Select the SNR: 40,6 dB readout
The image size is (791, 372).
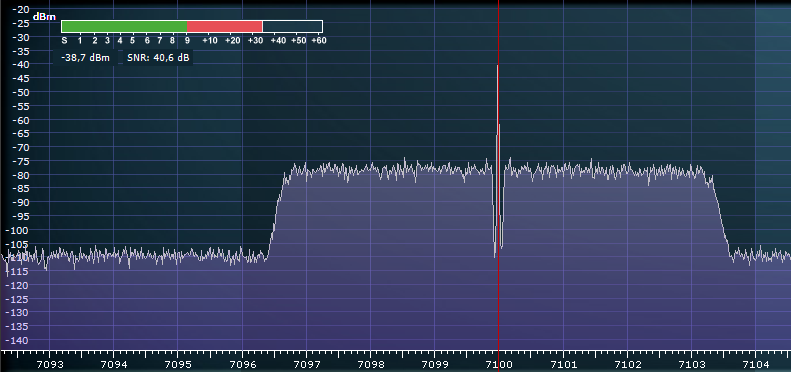pos(158,58)
